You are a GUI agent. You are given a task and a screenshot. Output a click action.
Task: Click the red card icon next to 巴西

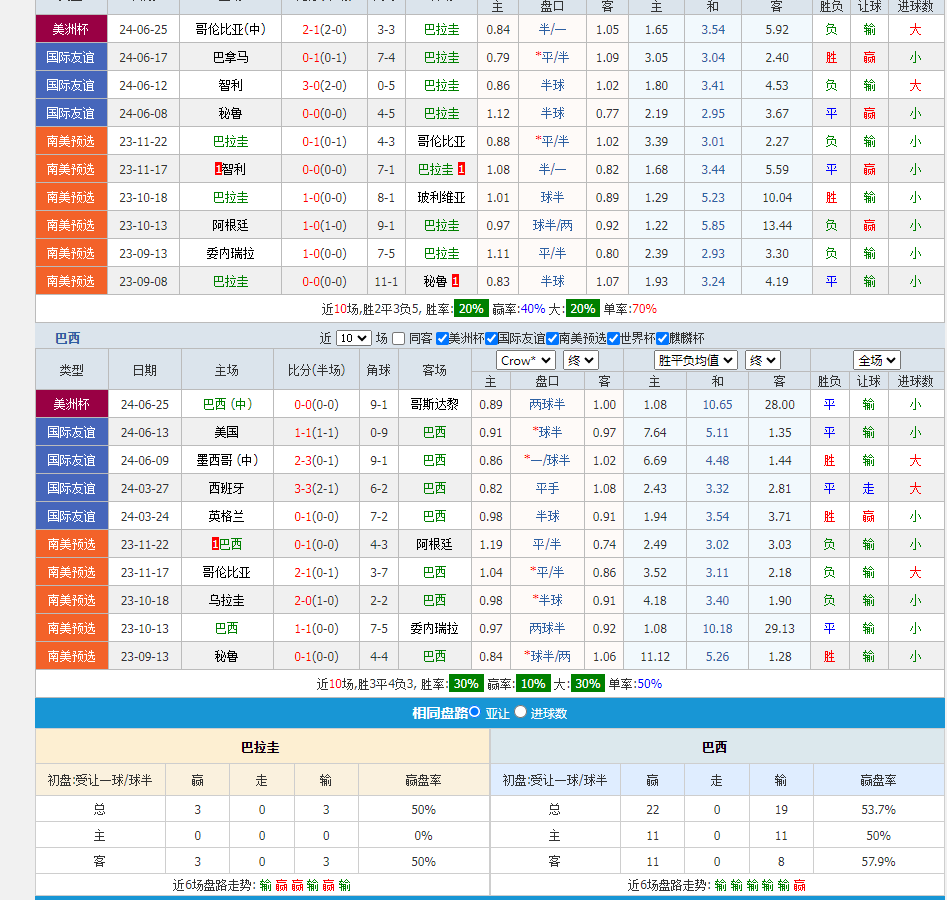click(215, 543)
